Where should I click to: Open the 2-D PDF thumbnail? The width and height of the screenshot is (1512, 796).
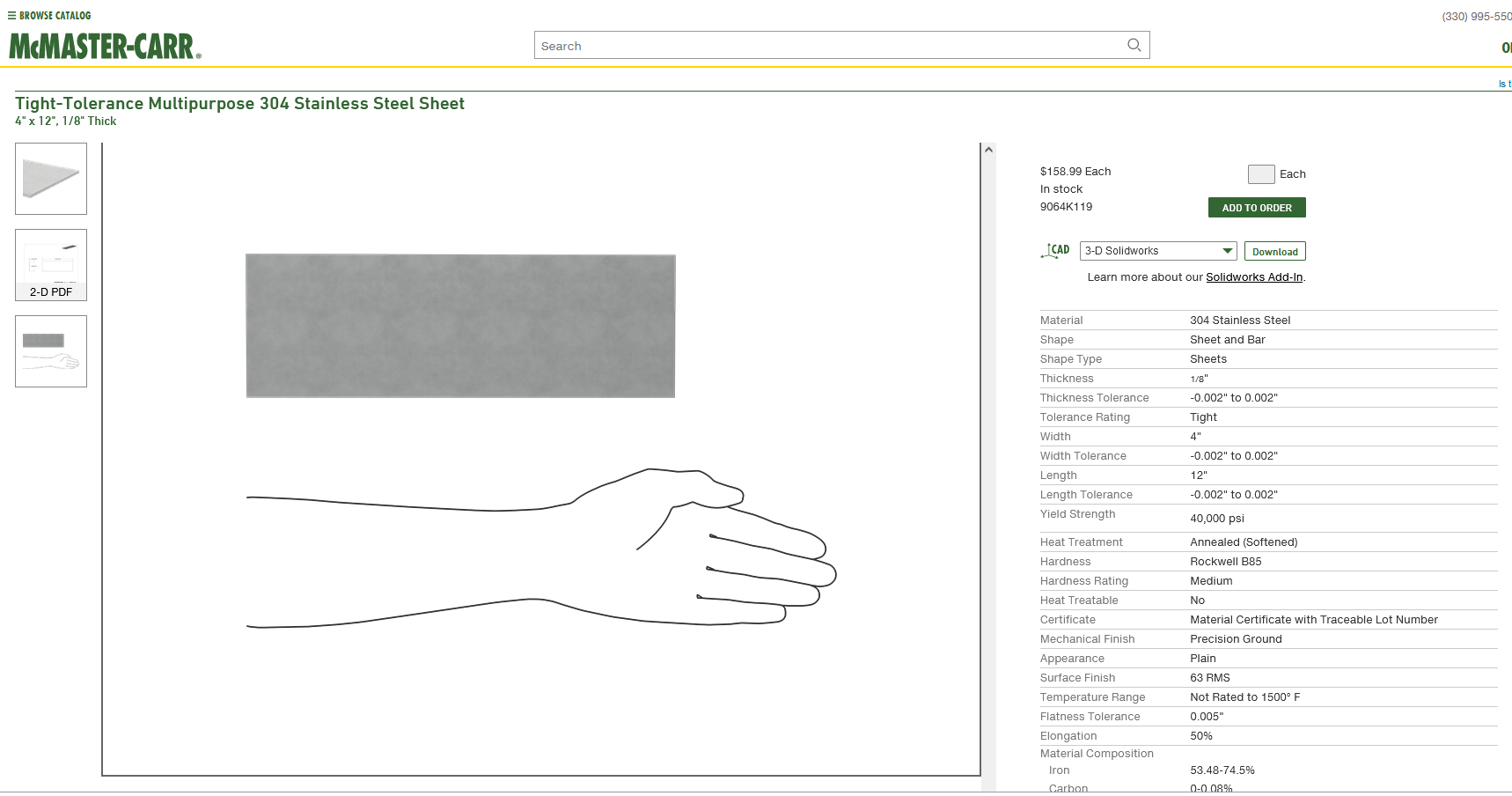click(51, 265)
